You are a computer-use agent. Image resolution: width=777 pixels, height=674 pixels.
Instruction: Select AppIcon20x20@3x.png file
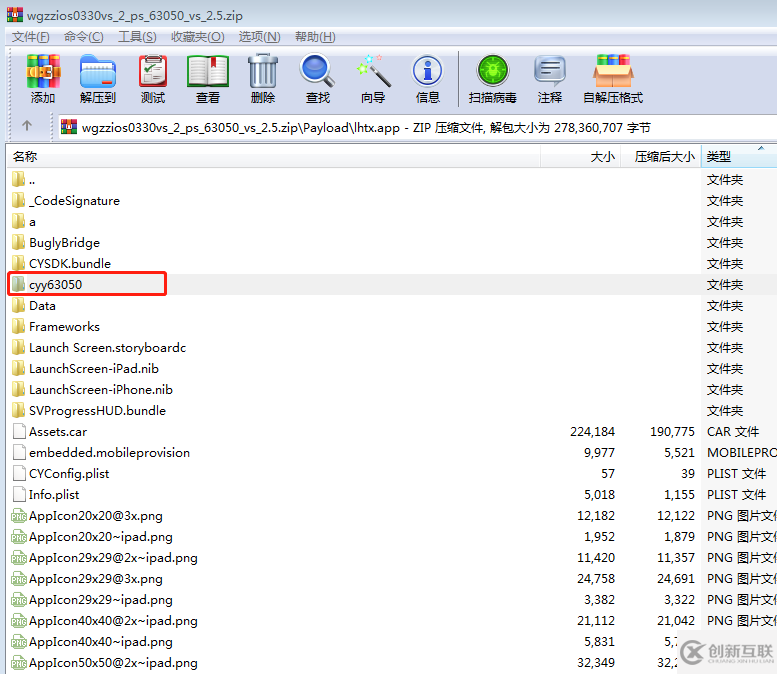coord(87,515)
